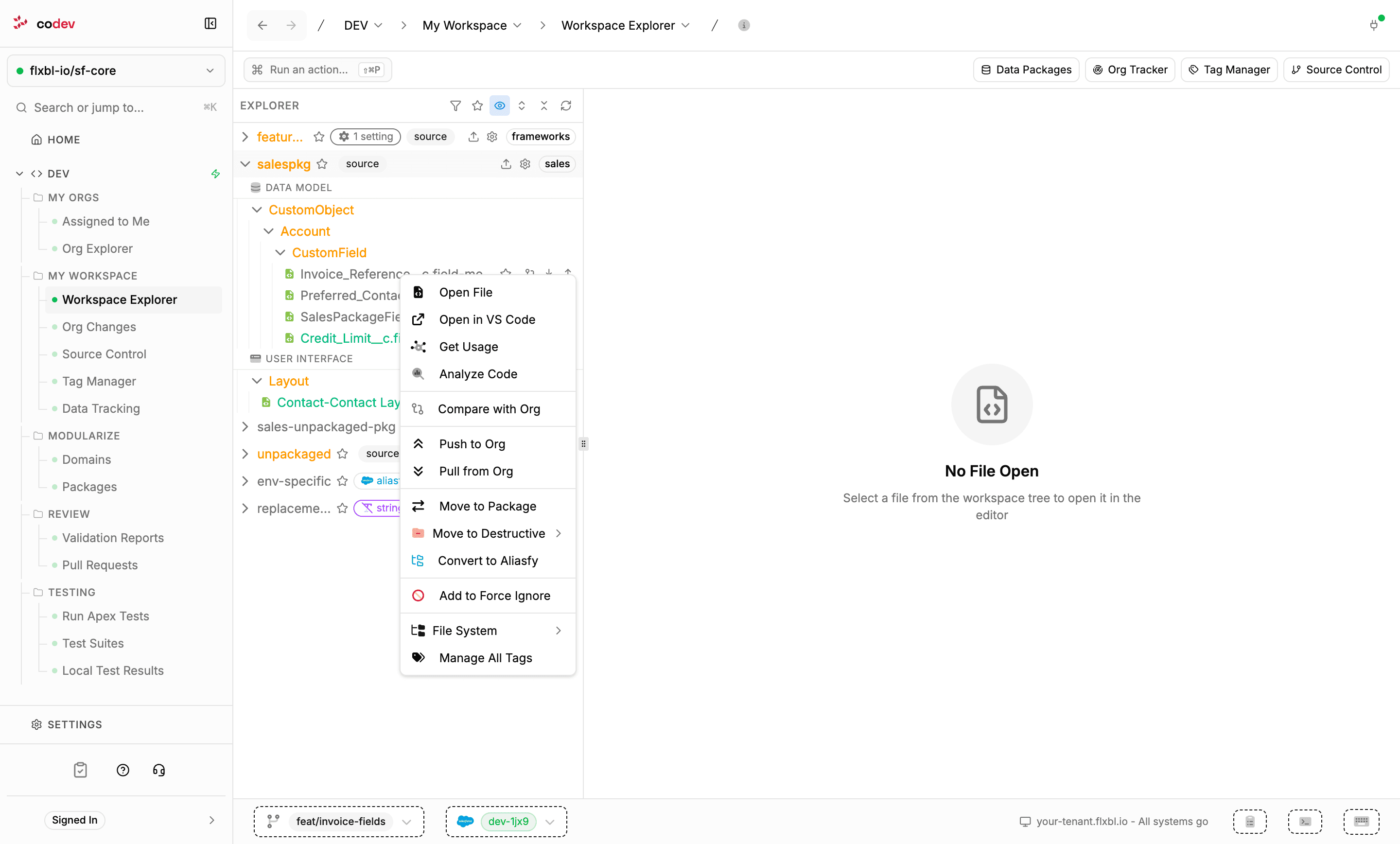Open the clipboard checklist icon at sidebar bottom
This screenshot has width=1400, height=844.
[x=80, y=770]
